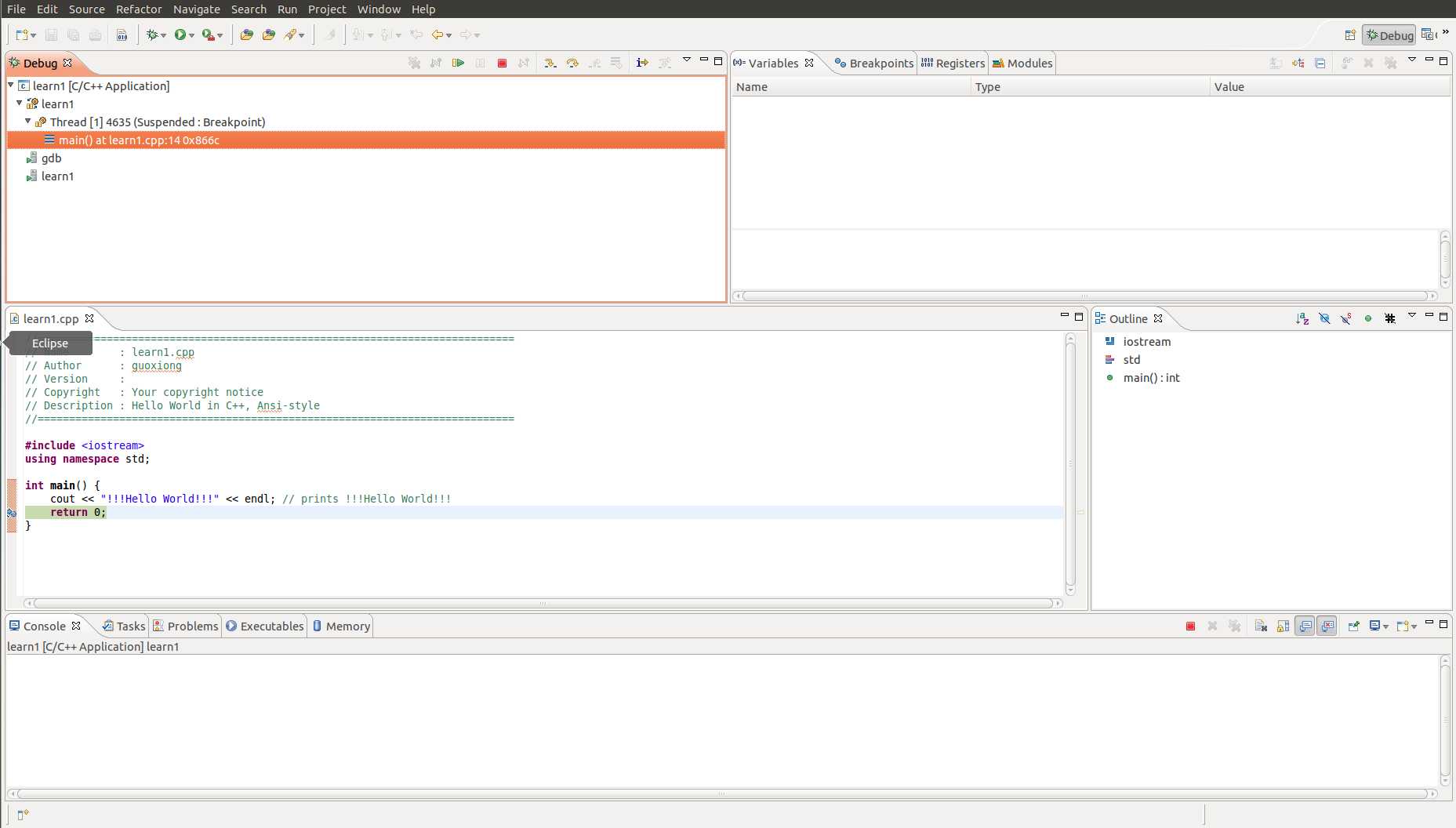Switch to the Executables tab

[265, 626]
